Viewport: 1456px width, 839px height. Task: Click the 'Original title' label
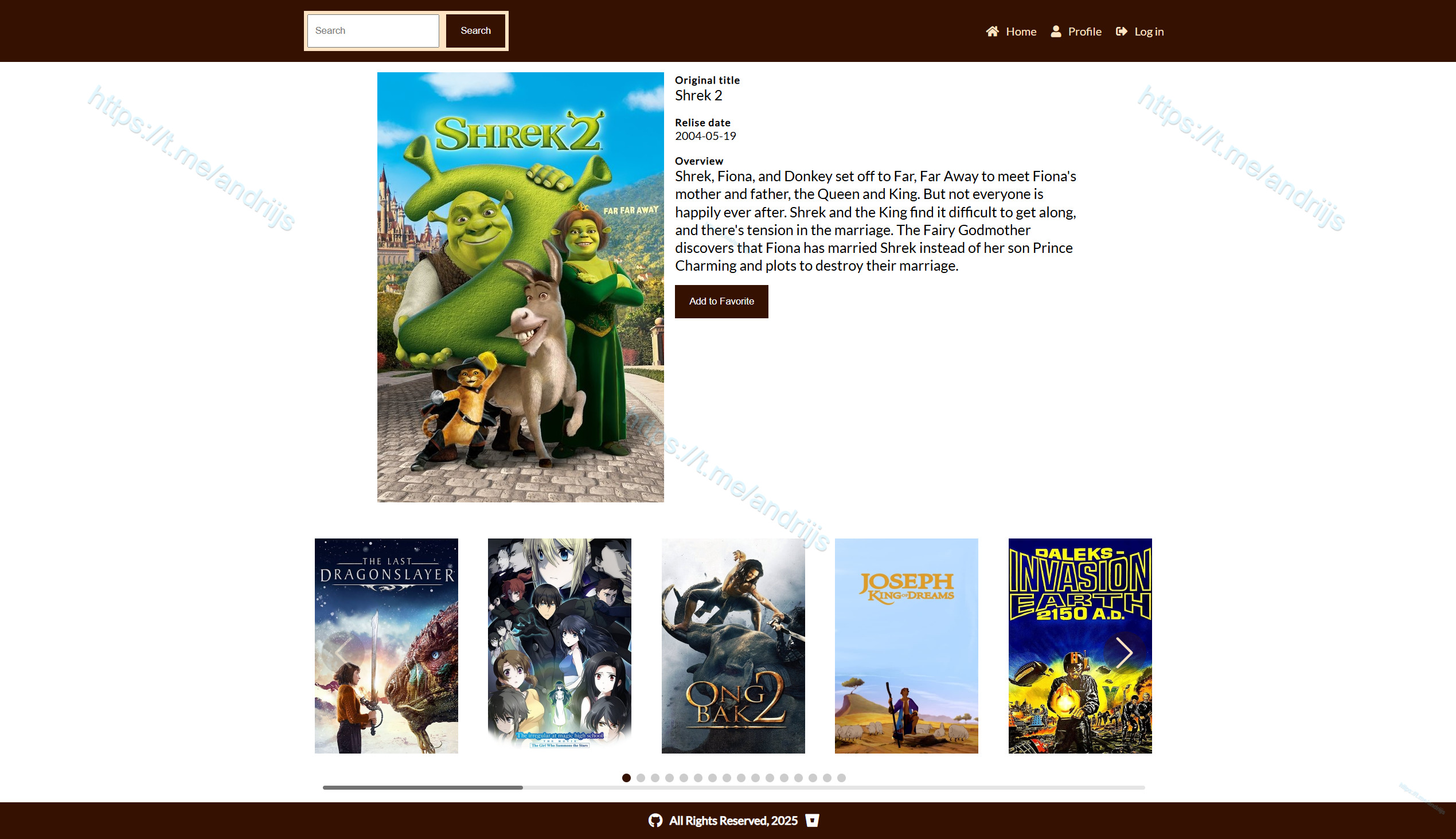(x=707, y=80)
